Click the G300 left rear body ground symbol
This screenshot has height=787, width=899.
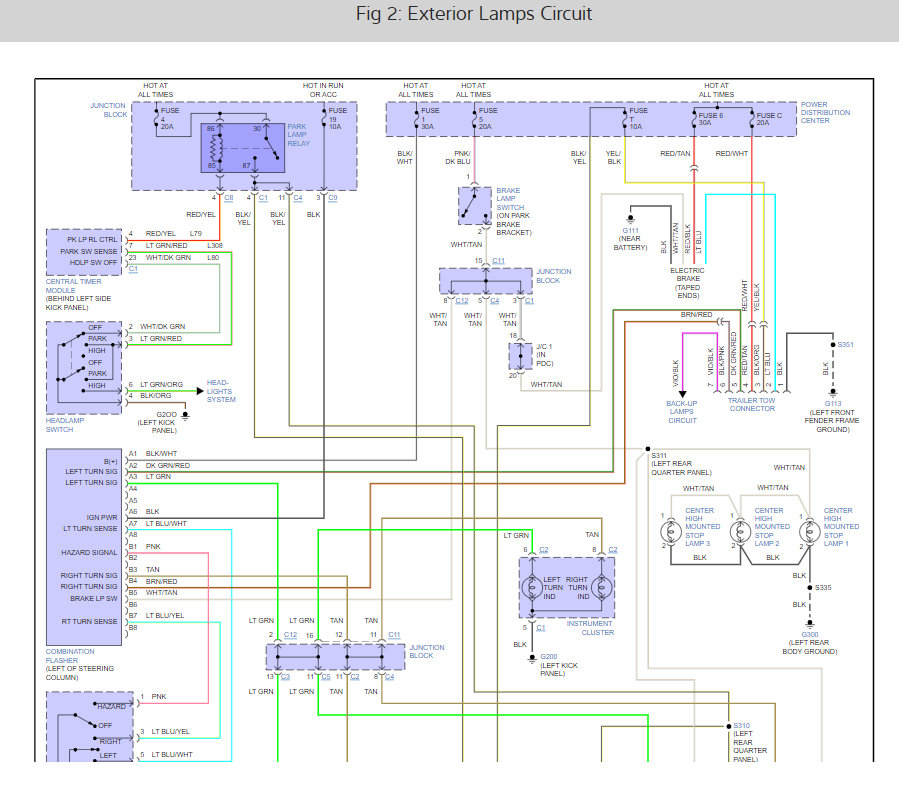pos(810,624)
